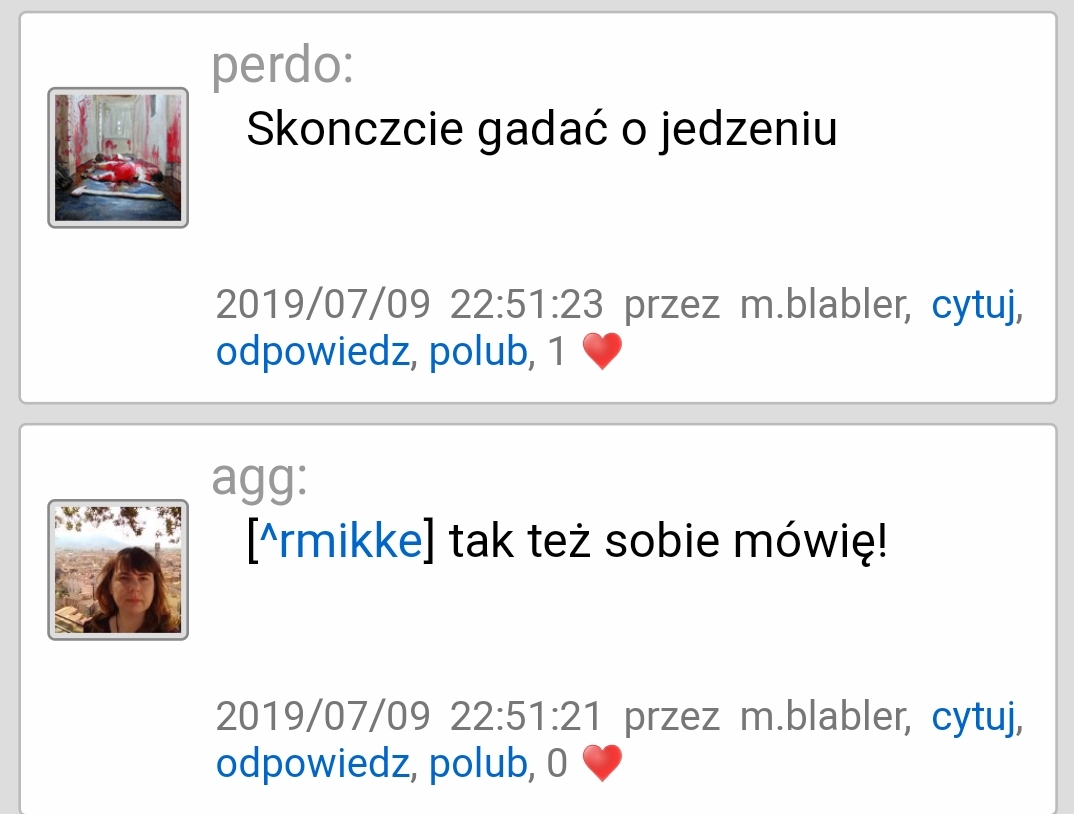Click "m.blabler" source label in agg's post
Screen dimensions: 1074x814
pos(826,716)
